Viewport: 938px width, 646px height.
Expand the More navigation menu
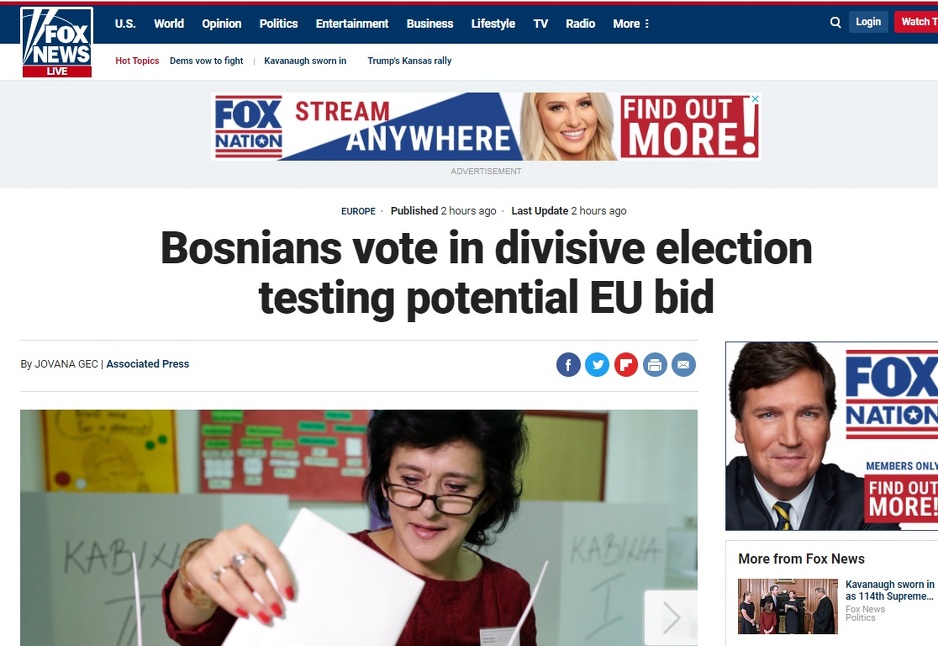click(631, 23)
